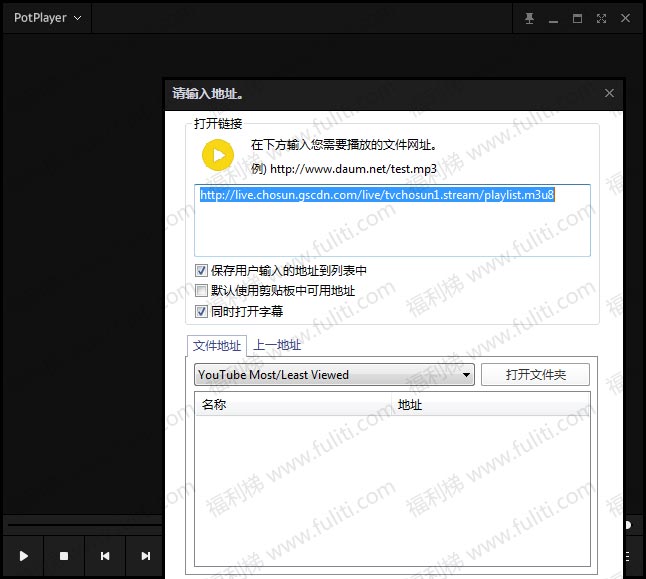
Task: Click the 打开文件夹 button
Action: point(535,375)
